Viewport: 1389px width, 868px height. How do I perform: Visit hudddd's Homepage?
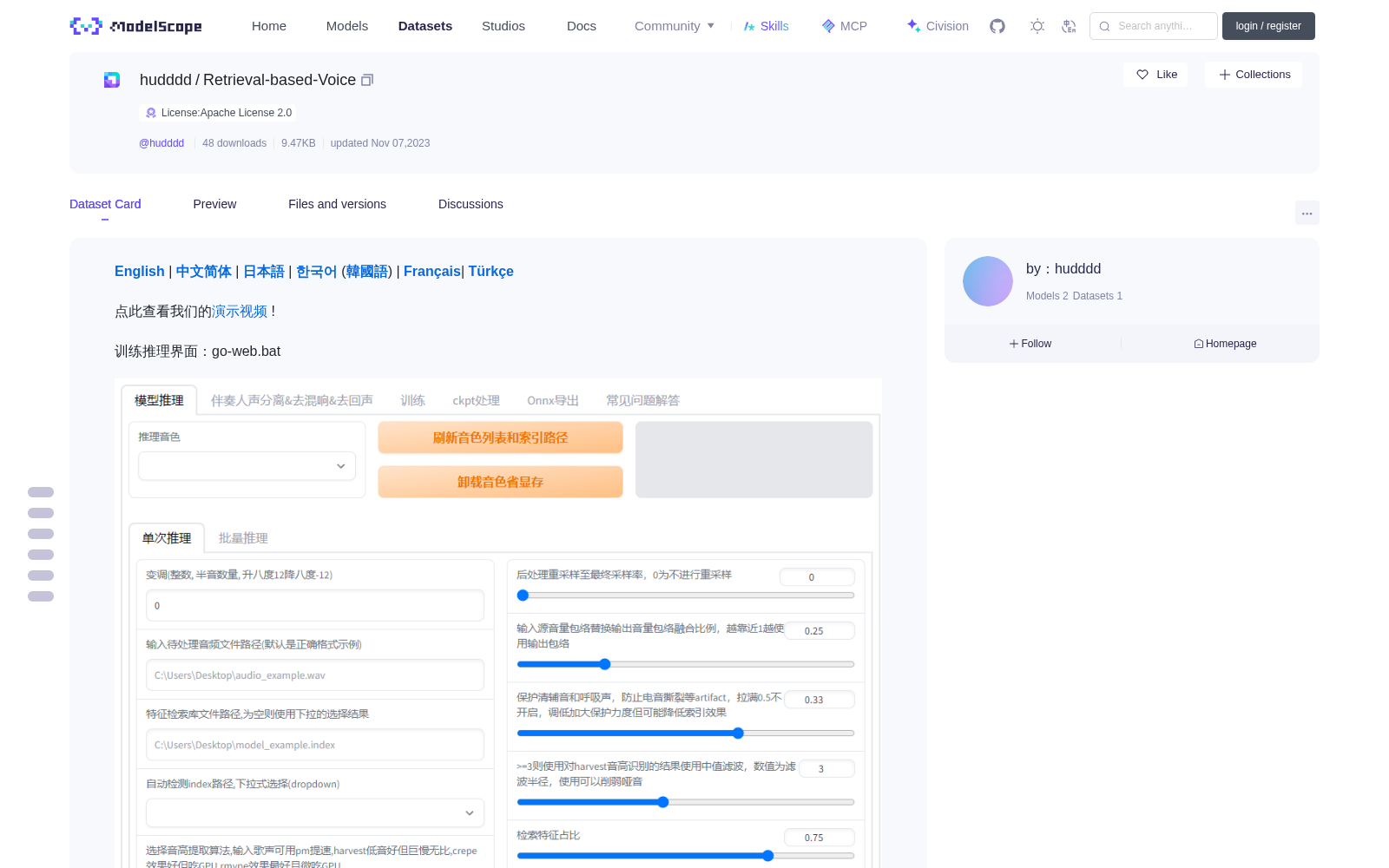click(x=1225, y=344)
